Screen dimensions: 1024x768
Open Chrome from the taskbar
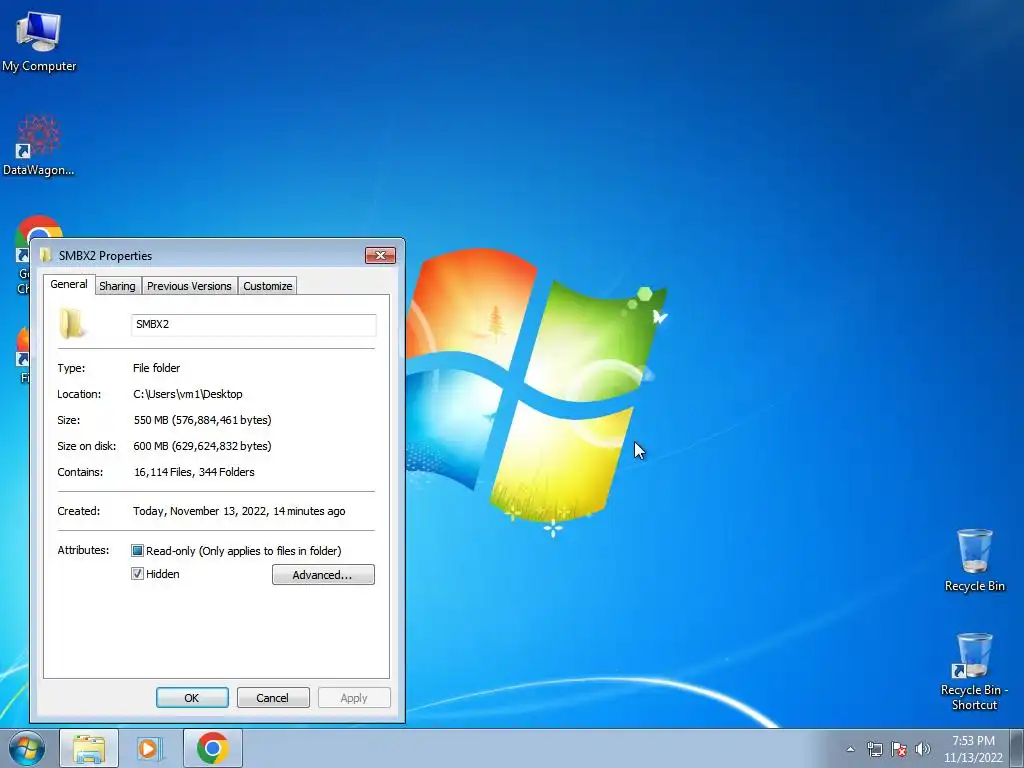tap(212, 748)
